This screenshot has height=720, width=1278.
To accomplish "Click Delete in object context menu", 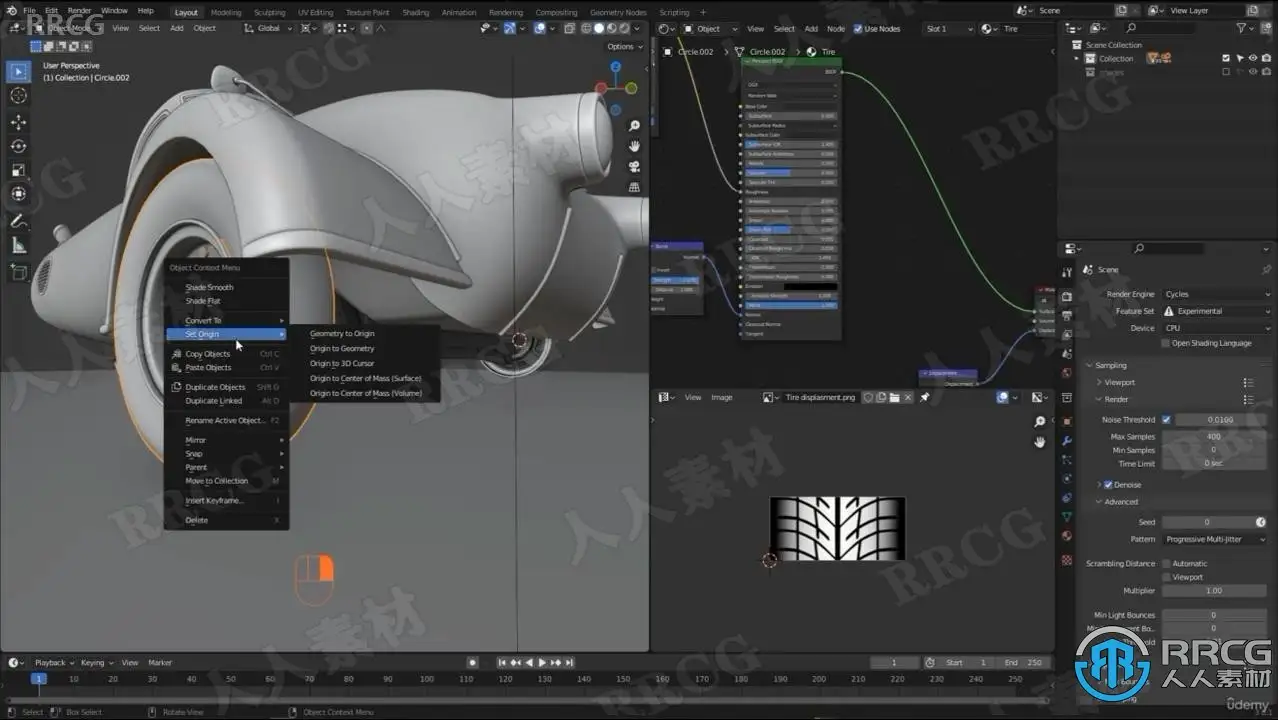I will (x=197, y=520).
